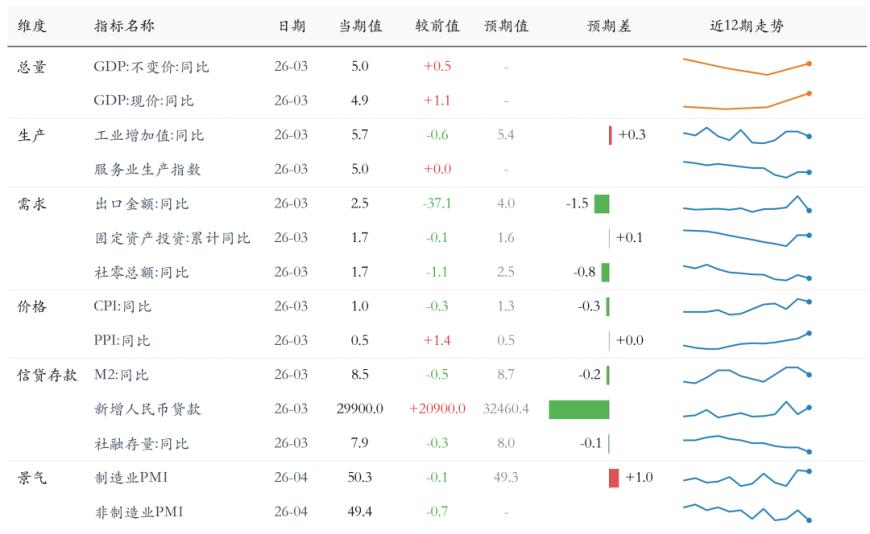
Task: Click the 预期值 column header
Action: tap(506, 26)
